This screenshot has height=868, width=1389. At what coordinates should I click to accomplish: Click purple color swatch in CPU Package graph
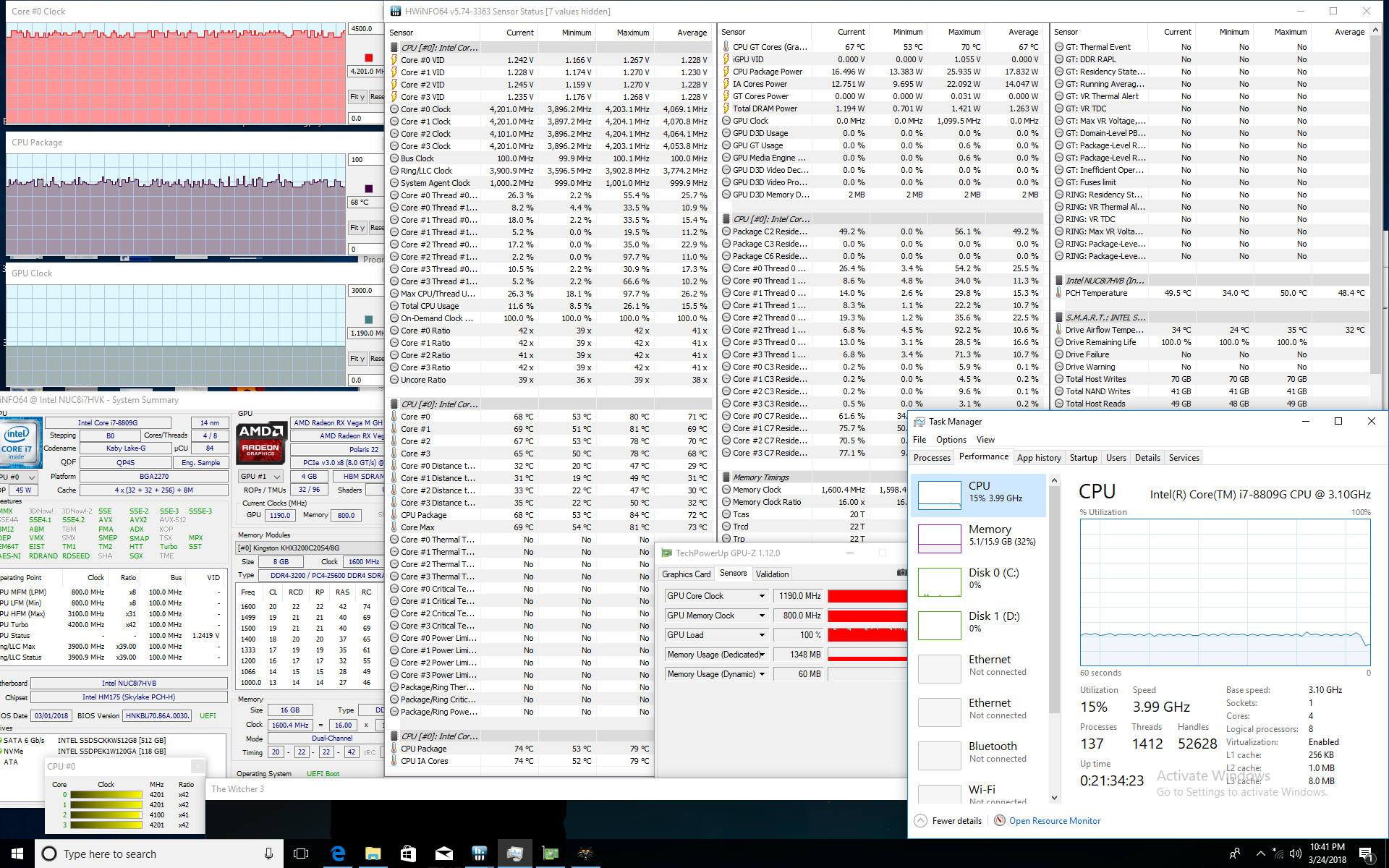(369, 189)
